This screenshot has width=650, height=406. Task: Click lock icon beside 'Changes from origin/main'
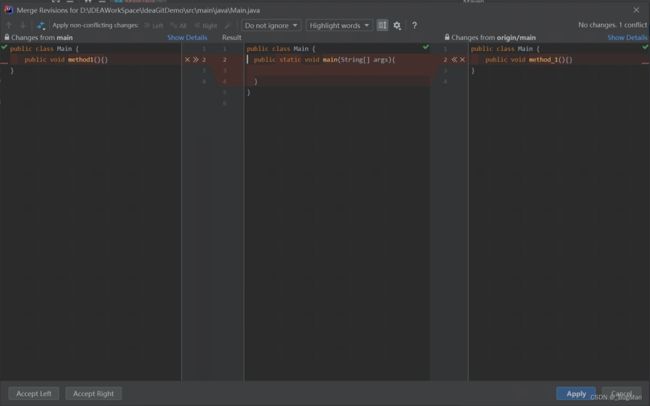coord(447,37)
